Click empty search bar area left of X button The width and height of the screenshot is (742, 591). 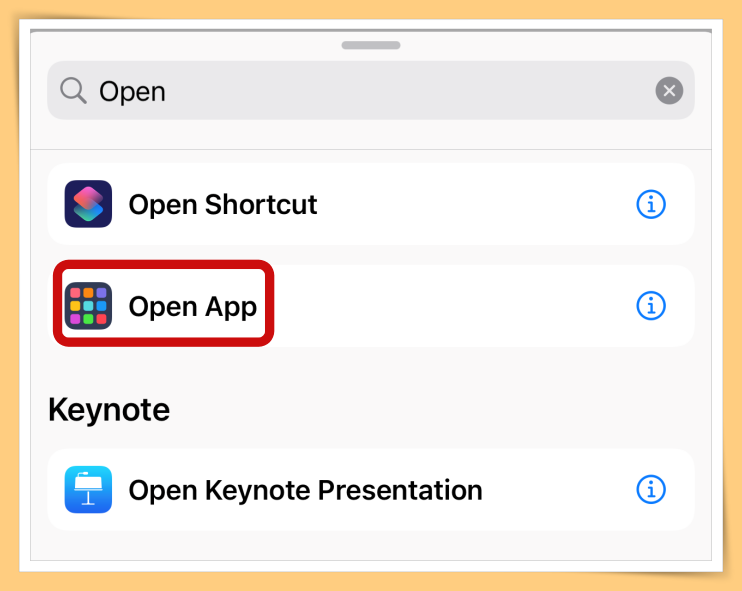407,90
